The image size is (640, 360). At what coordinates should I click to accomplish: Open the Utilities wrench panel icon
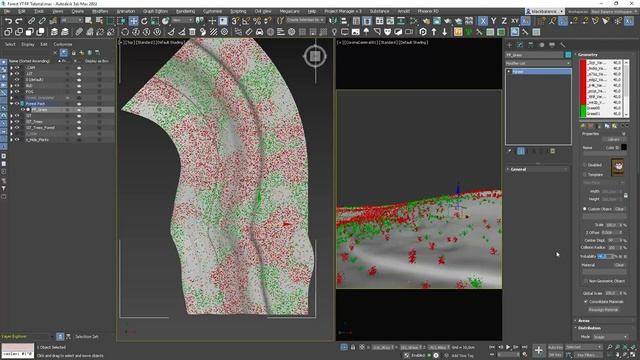click(563, 45)
